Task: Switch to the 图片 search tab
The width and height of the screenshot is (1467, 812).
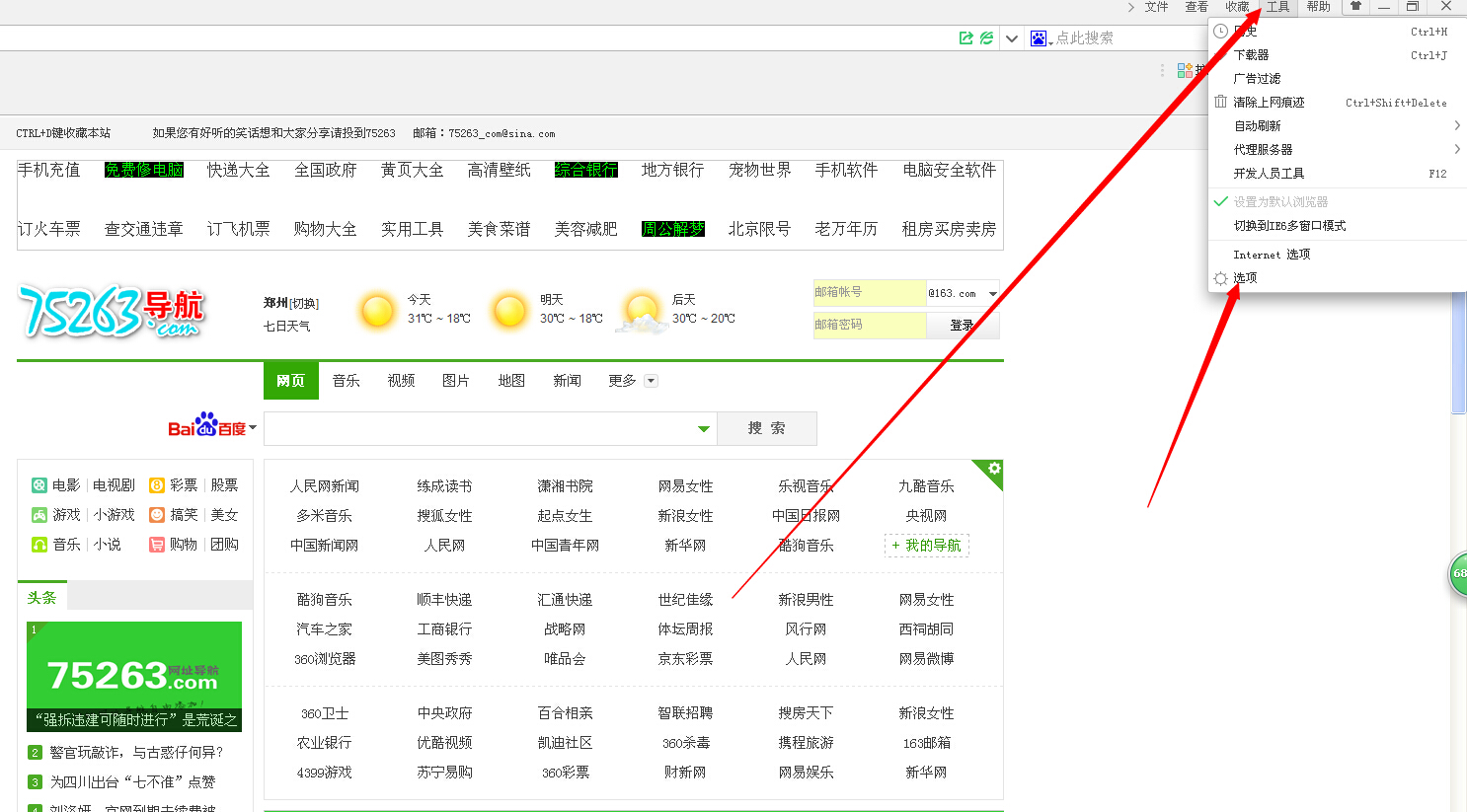Action: tap(456, 381)
